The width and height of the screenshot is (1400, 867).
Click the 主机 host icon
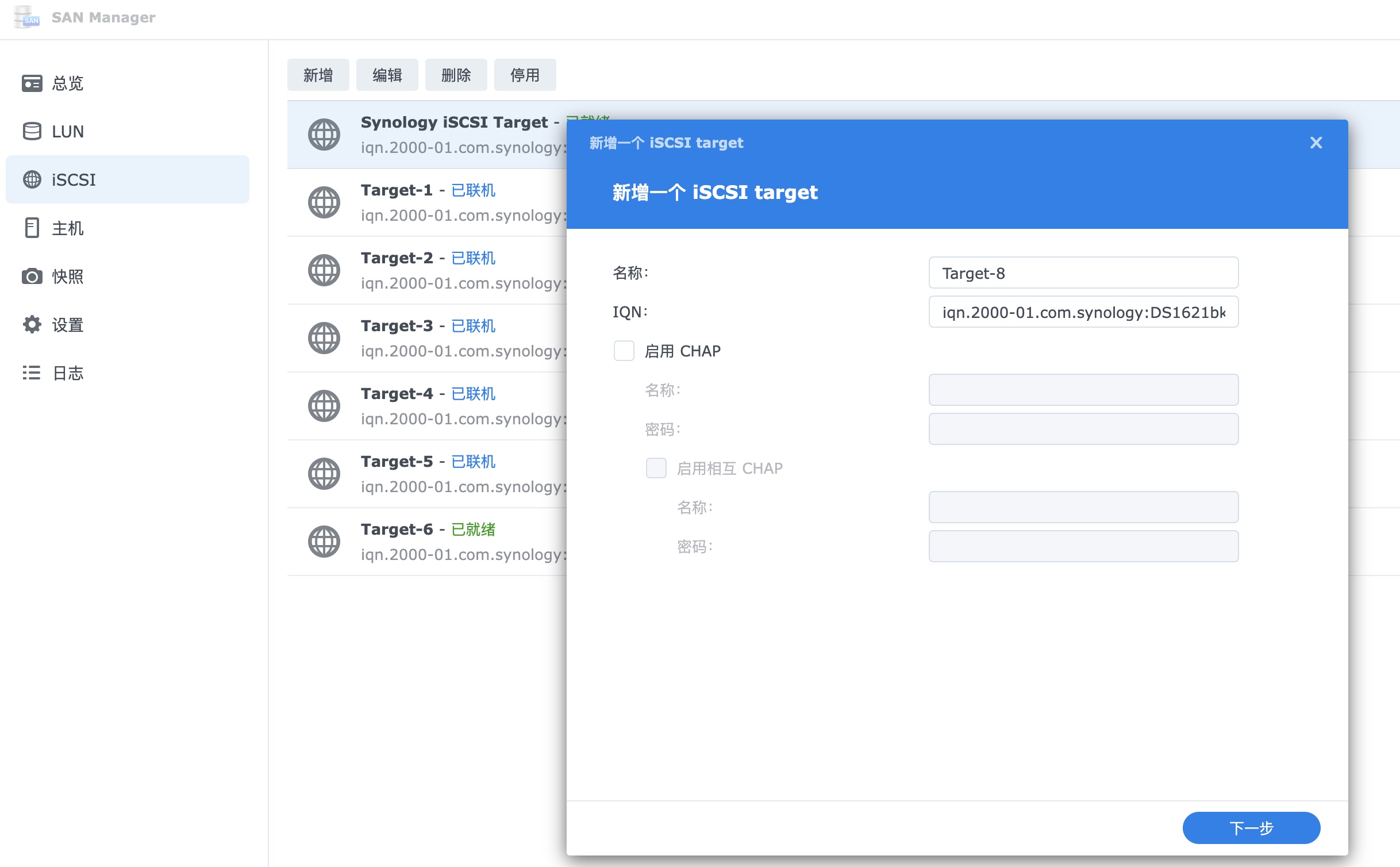pyautogui.click(x=32, y=228)
